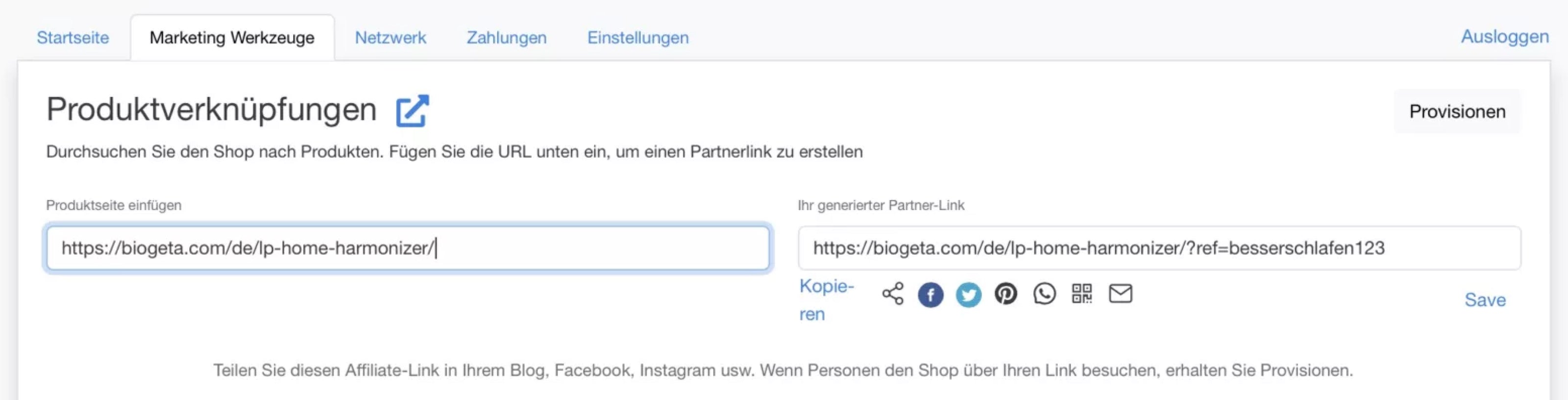Open the Netzwerk tab

point(390,38)
